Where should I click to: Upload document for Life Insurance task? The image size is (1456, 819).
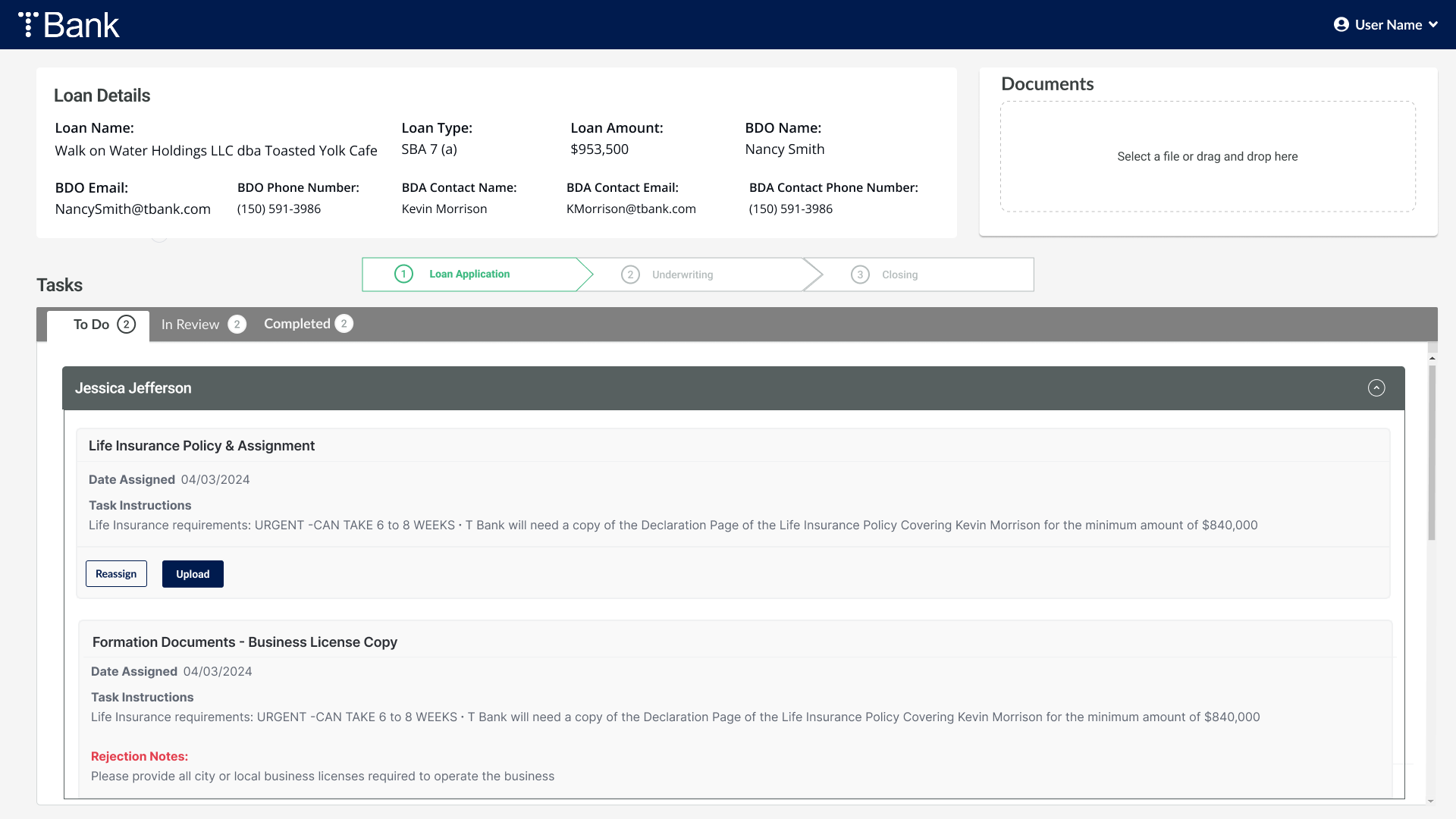(193, 574)
